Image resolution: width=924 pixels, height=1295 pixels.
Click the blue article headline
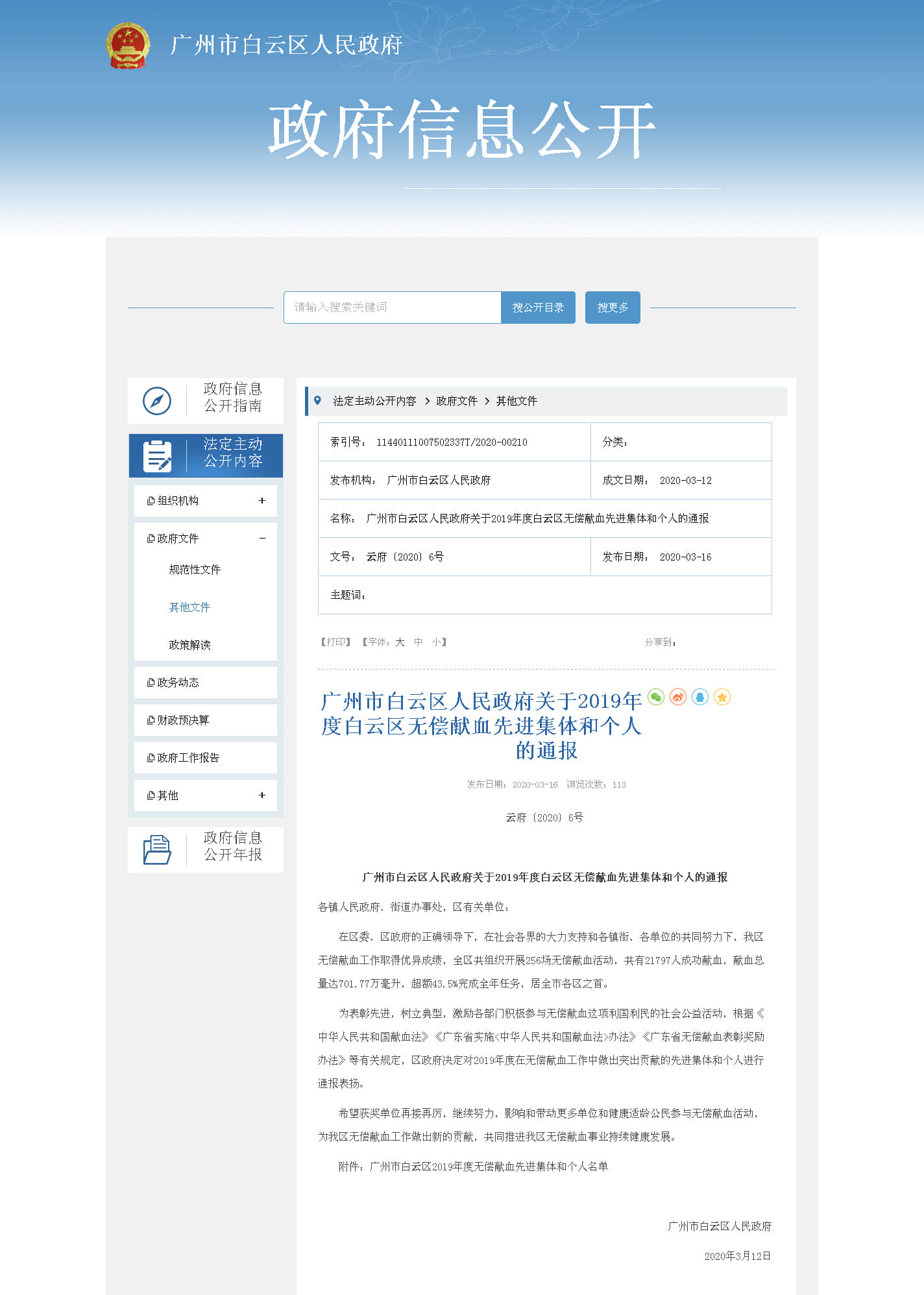coord(481,725)
